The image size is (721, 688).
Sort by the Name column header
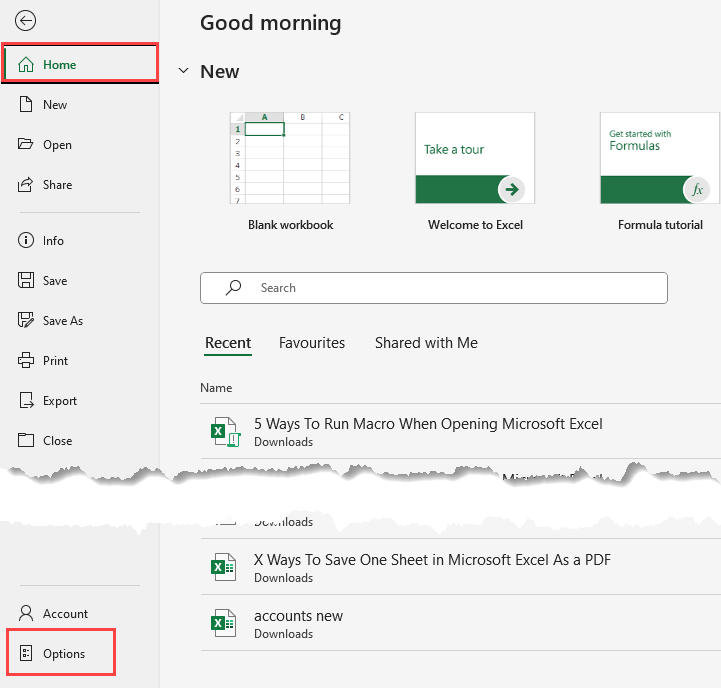click(216, 388)
